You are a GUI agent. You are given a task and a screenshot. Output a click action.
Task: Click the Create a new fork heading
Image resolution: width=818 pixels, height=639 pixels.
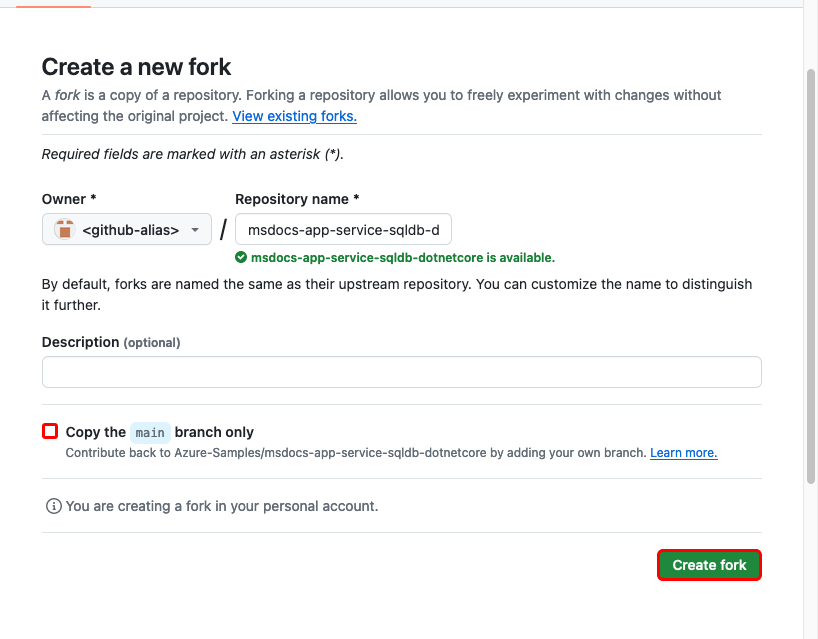pyautogui.click(x=136, y=67)
